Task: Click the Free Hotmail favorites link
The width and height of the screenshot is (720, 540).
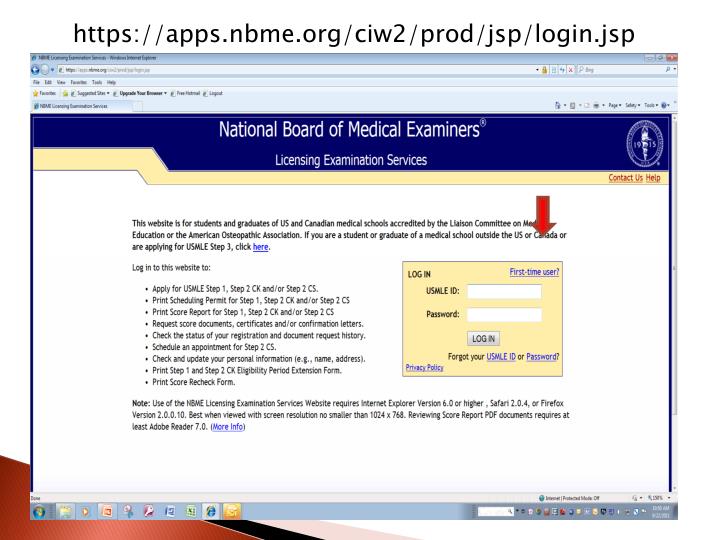Action: point(185,93)
